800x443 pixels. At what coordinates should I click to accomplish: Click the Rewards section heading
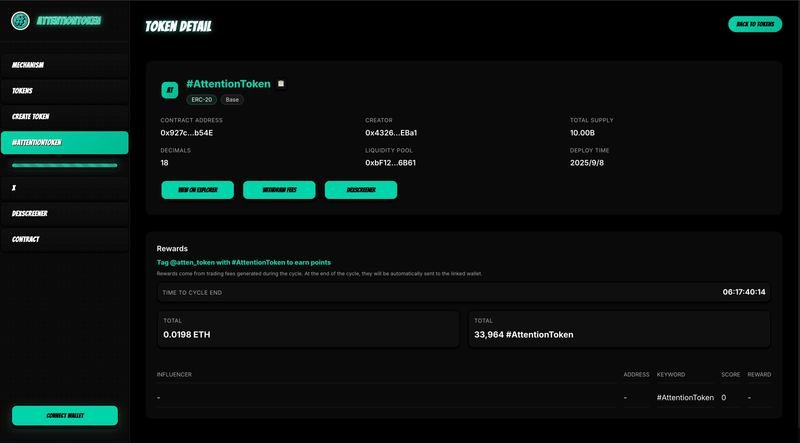(x=172, y=249)
